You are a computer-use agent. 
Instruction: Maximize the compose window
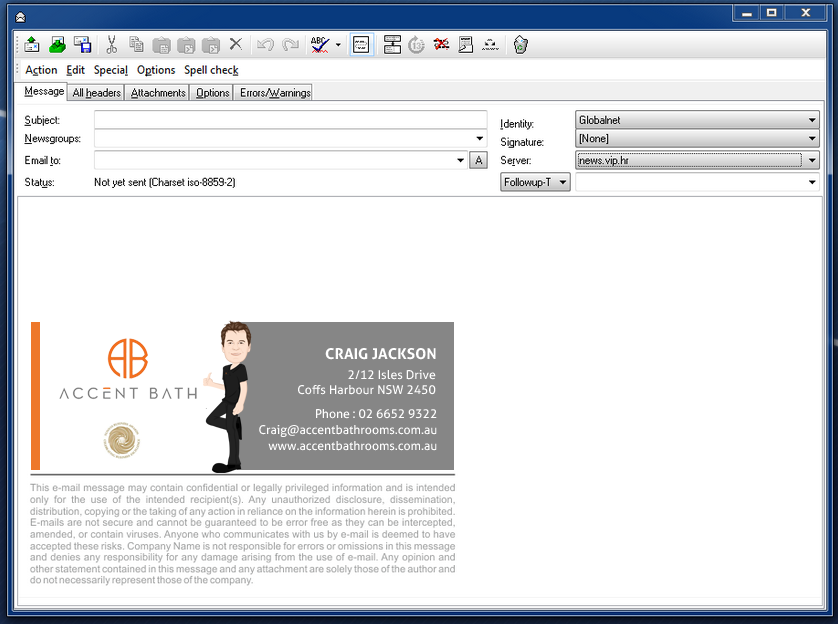[772, 13]
